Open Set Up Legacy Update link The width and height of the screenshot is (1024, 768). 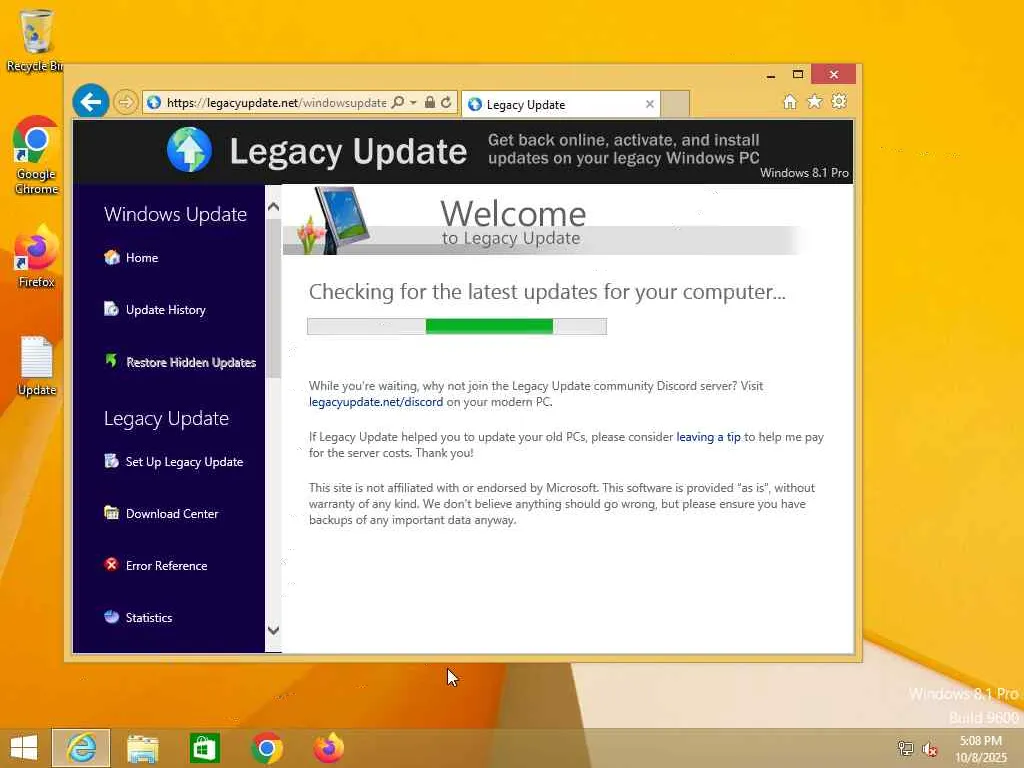[x=184, y=462]
